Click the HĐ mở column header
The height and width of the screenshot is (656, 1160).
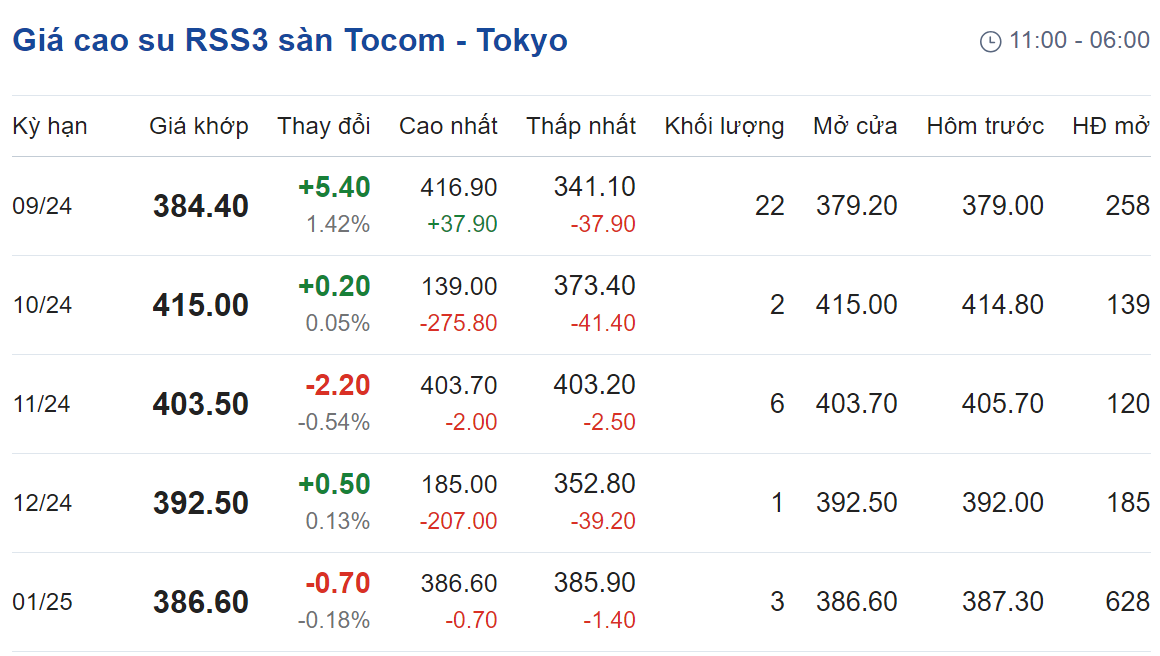[x=1111, y=126]
